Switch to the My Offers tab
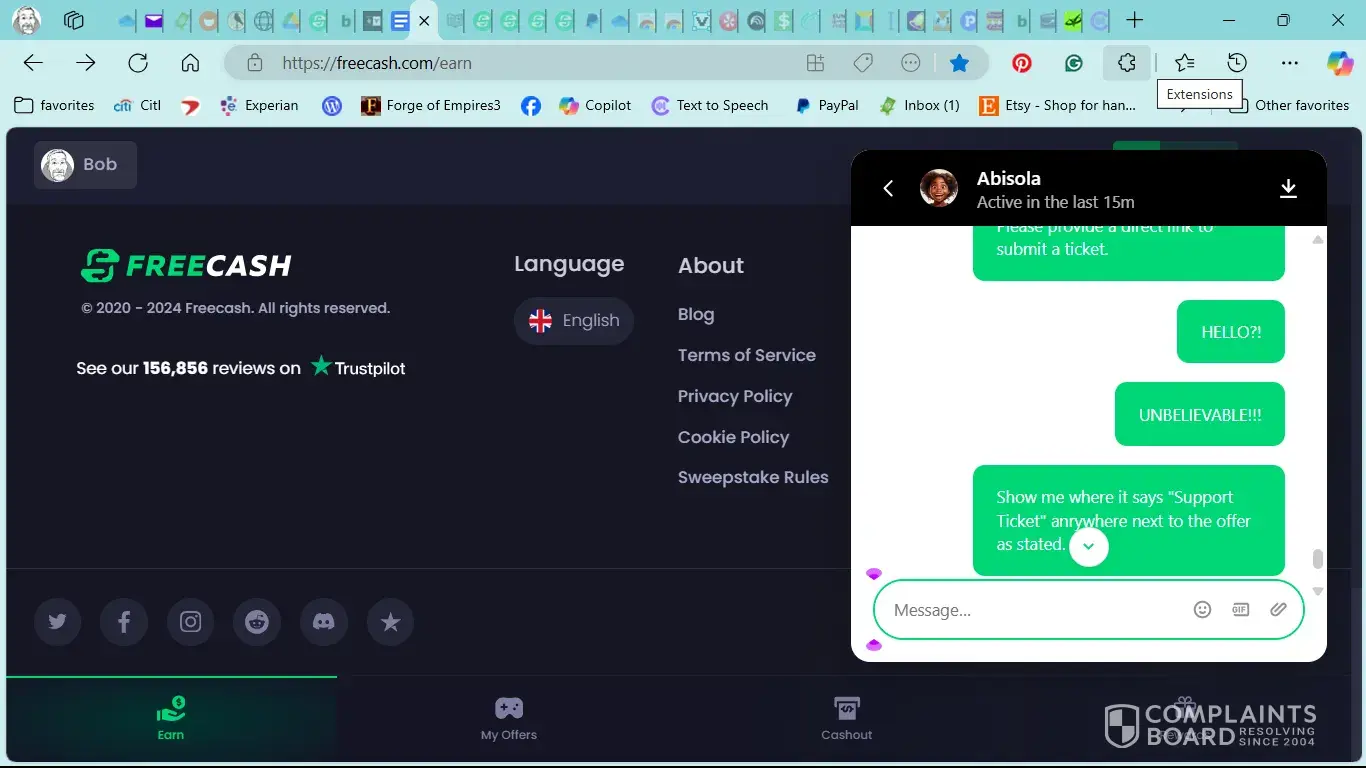Viewport: 1366px width, 768px height. [x=509, y=719]
